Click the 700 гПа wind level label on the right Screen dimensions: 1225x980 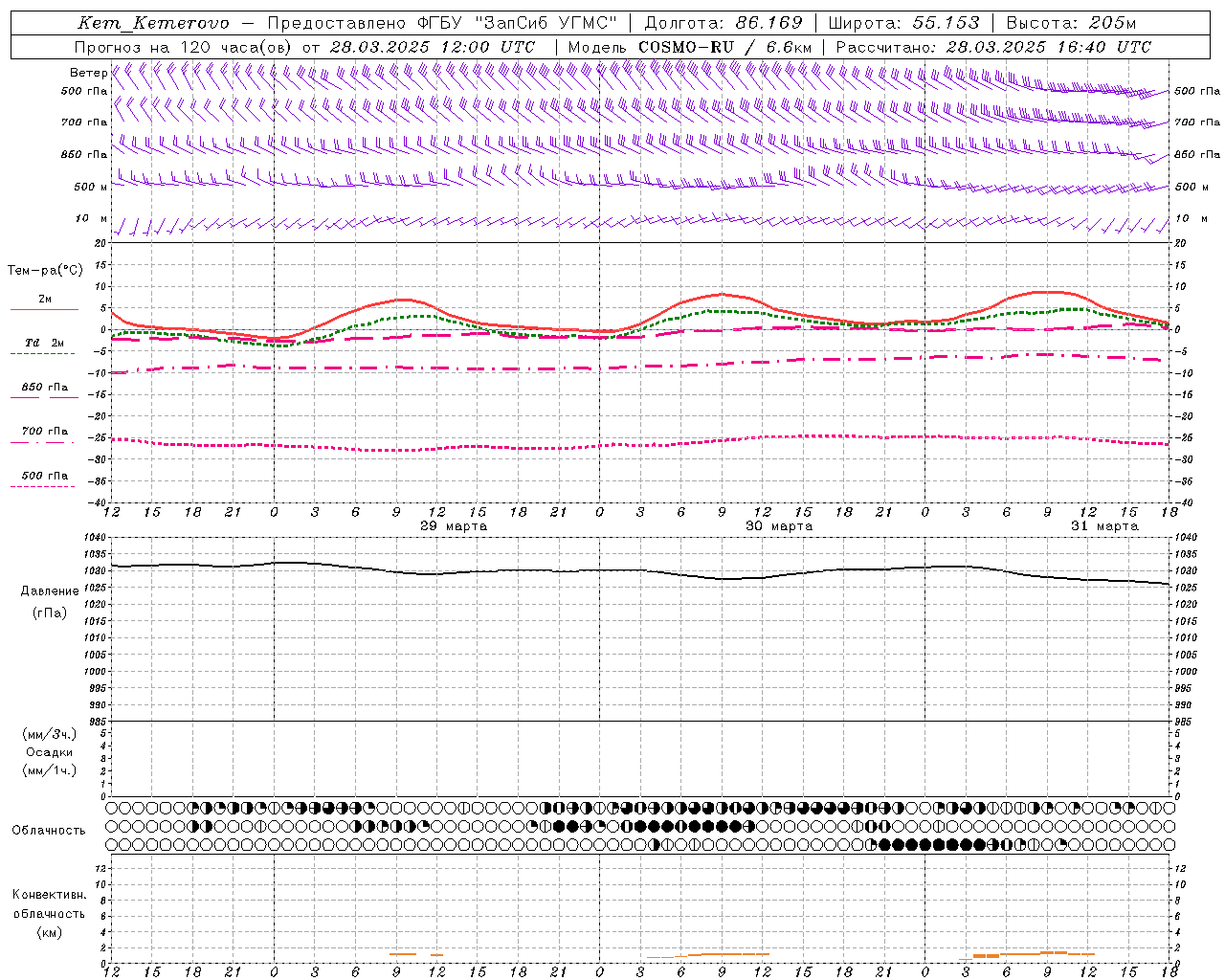coord(1197,122)
